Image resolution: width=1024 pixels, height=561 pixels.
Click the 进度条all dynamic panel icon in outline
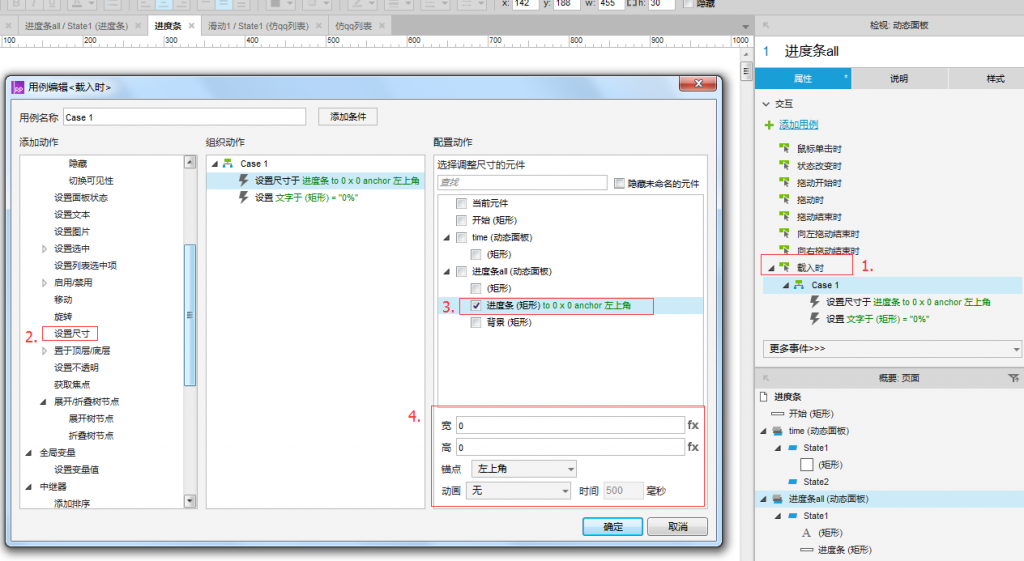pyautogui.click(x=777, y=499)
